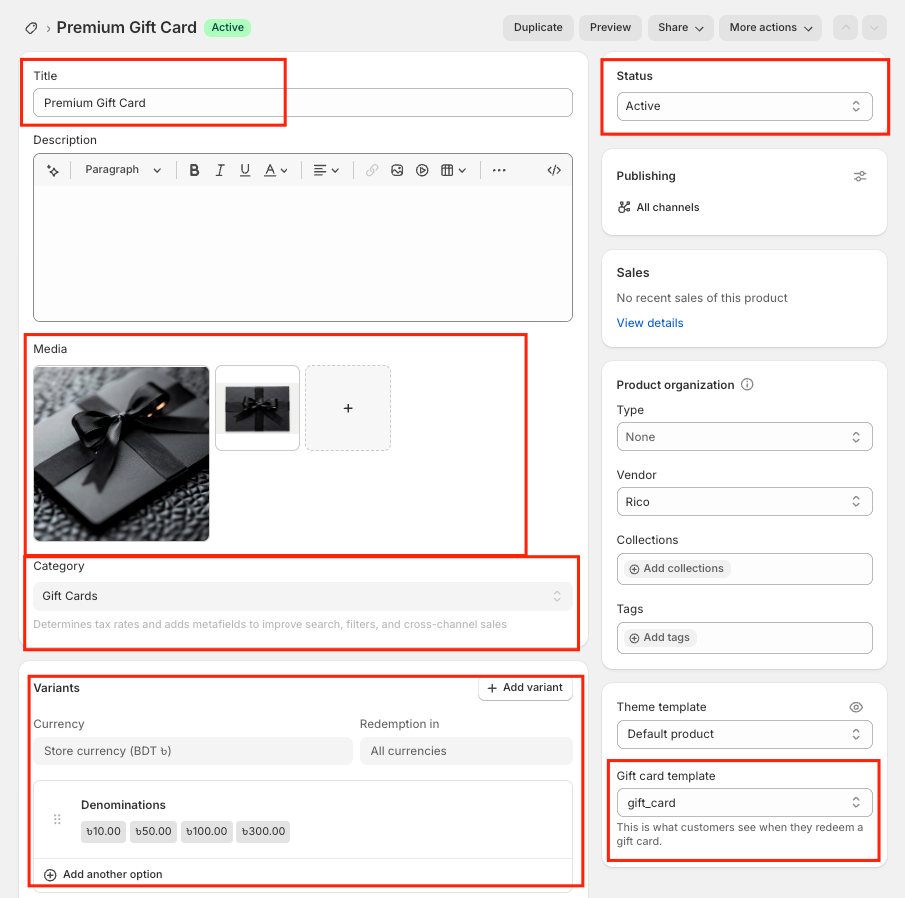Switch to HTML code view
This screenshot has height=898, width=905.
tap(554, 170)
